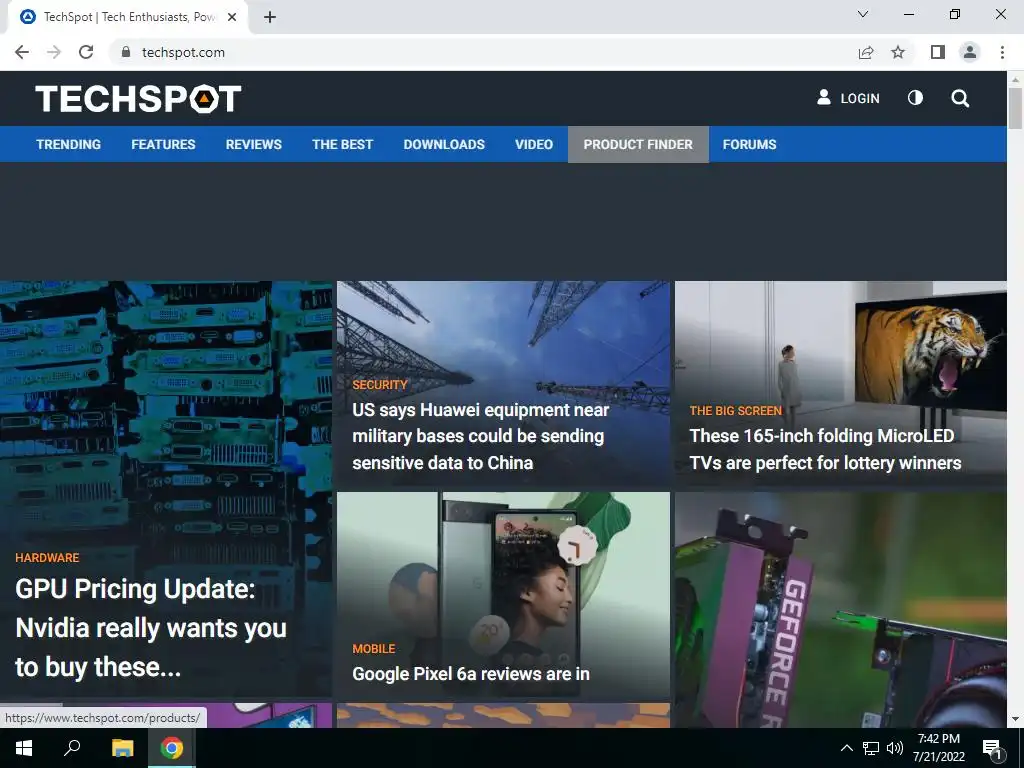
Task: Click the HARDWARE category label
Action: [47, 558]
